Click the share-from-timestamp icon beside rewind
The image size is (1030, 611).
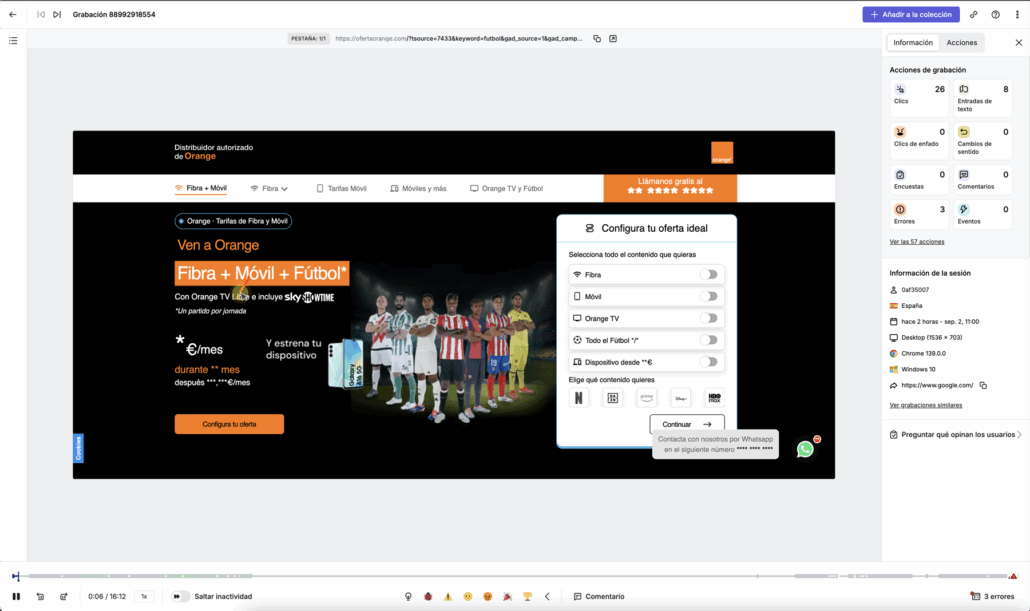pos(64,597)
